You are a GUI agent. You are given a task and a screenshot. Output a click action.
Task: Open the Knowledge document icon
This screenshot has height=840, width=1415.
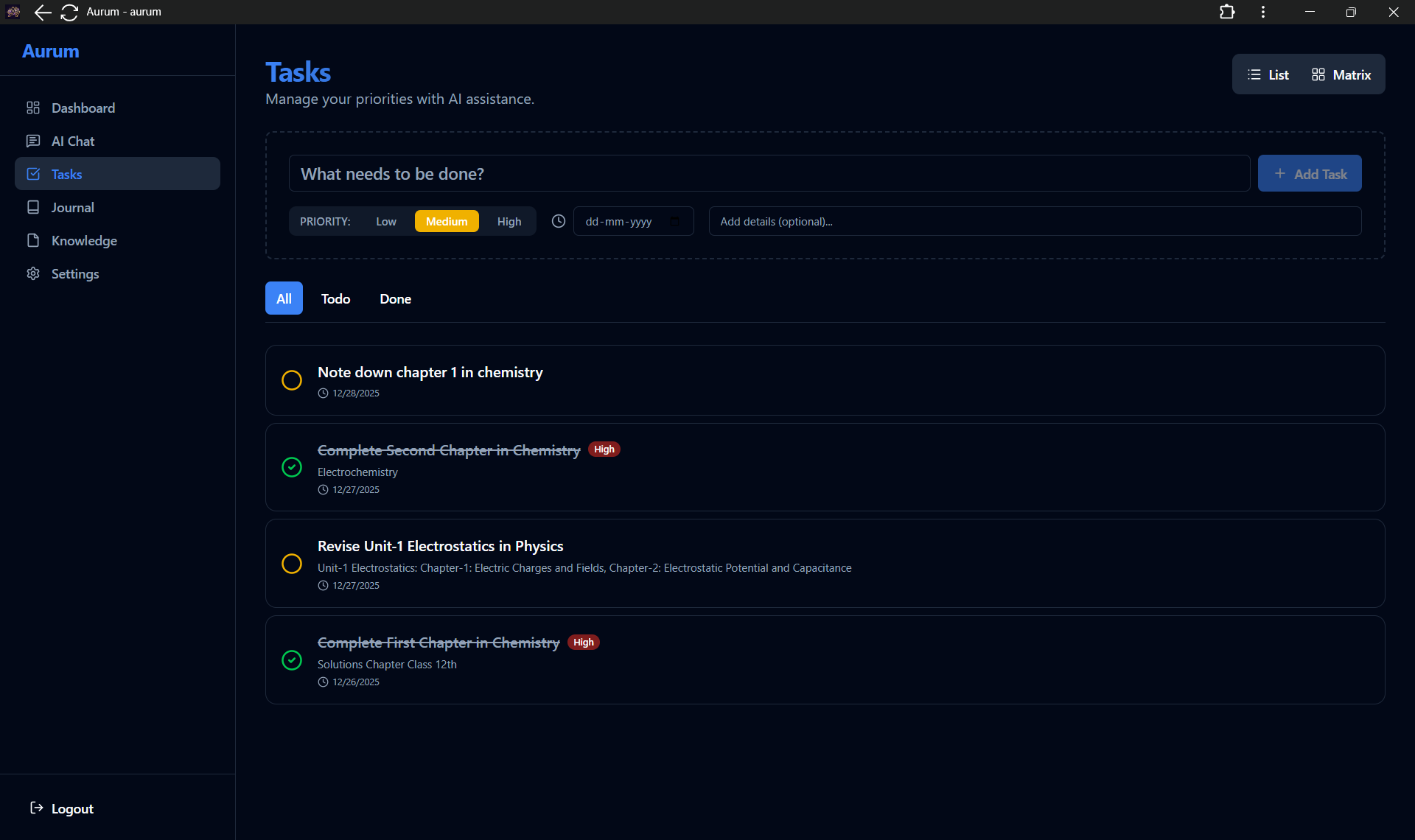click(x=33, y=241)
